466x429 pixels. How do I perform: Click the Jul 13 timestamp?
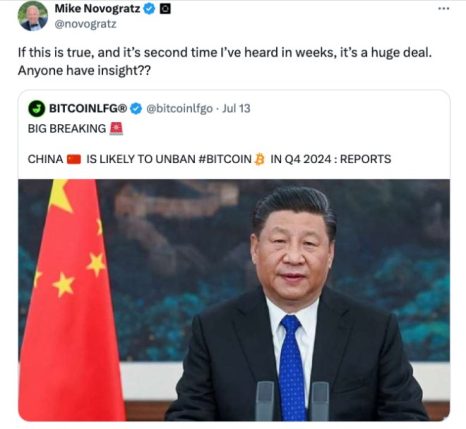click(x=236, y=109)
